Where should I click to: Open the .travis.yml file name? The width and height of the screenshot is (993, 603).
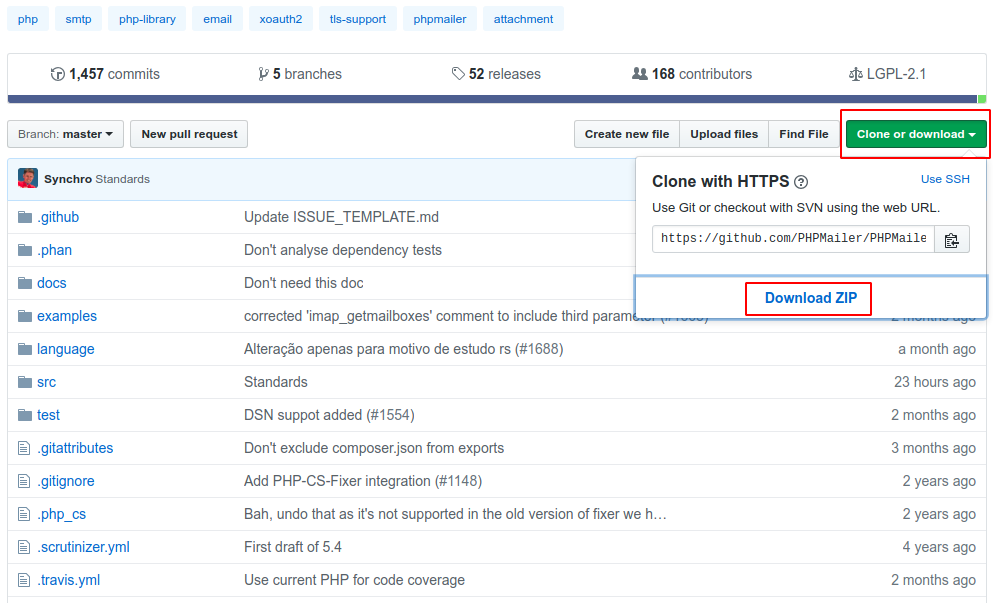[68, 580]
